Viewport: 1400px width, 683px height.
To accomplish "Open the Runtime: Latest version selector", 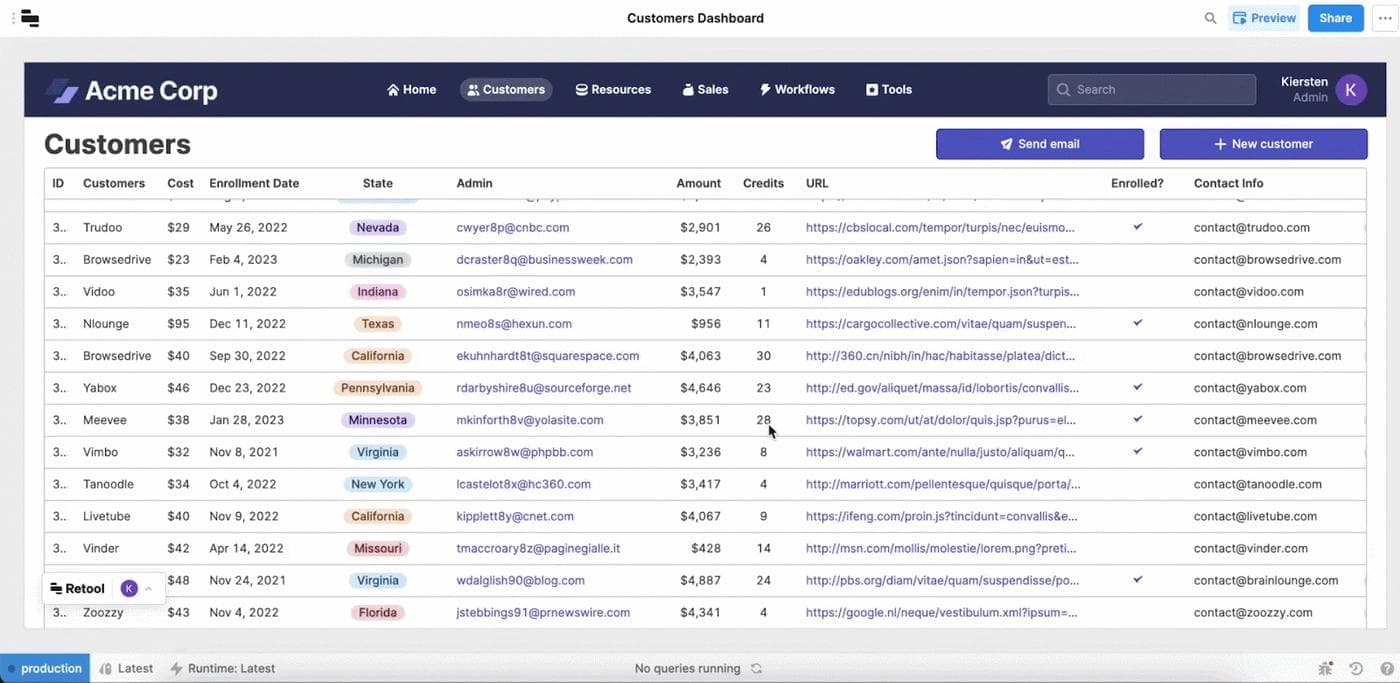I will click(222, 669).
